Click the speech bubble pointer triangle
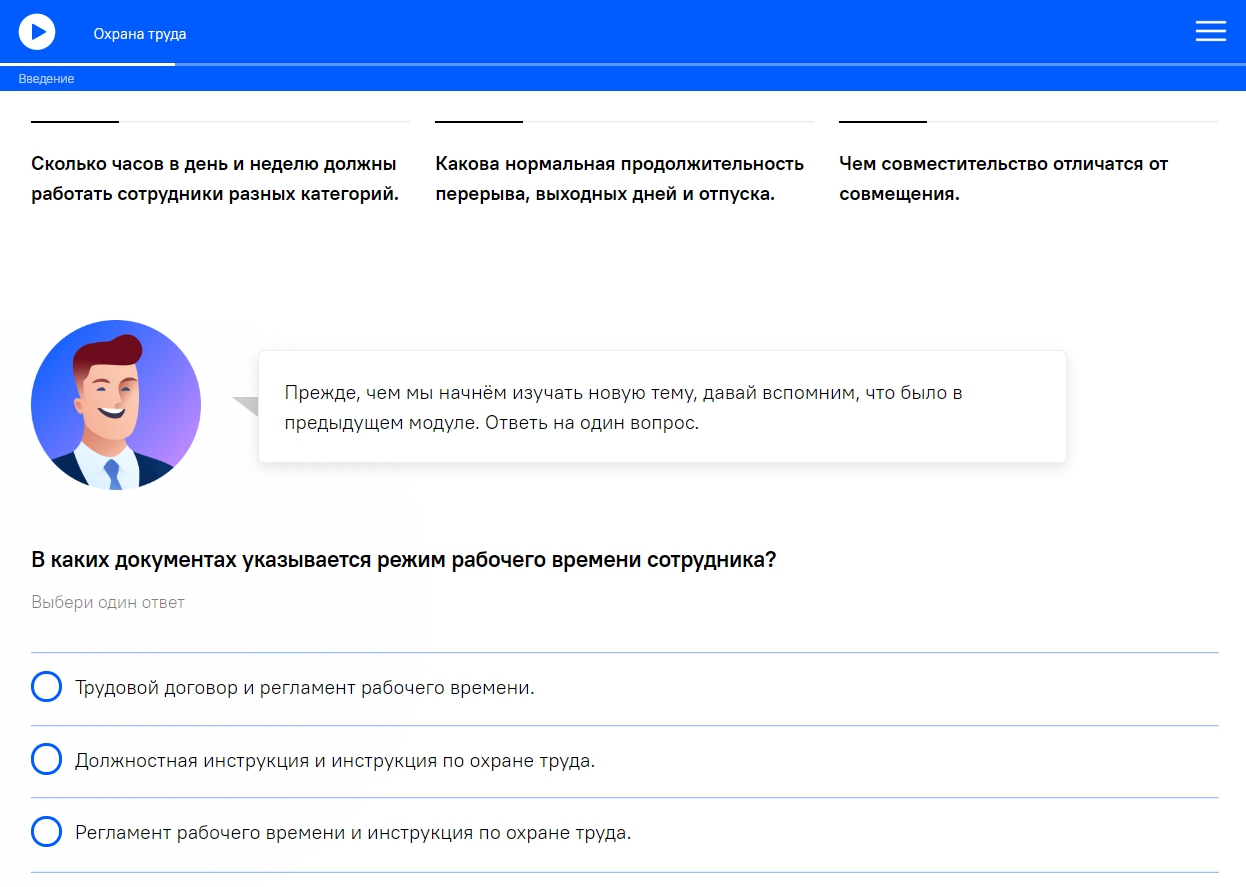Image resolution: width=1246 pixels, height=887 pixels. pos(247,405)
